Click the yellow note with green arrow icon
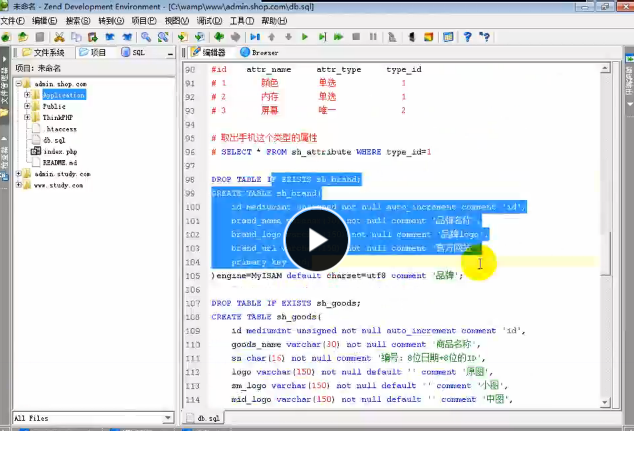Viewport: 634px width, 454px height. point(182,37)
